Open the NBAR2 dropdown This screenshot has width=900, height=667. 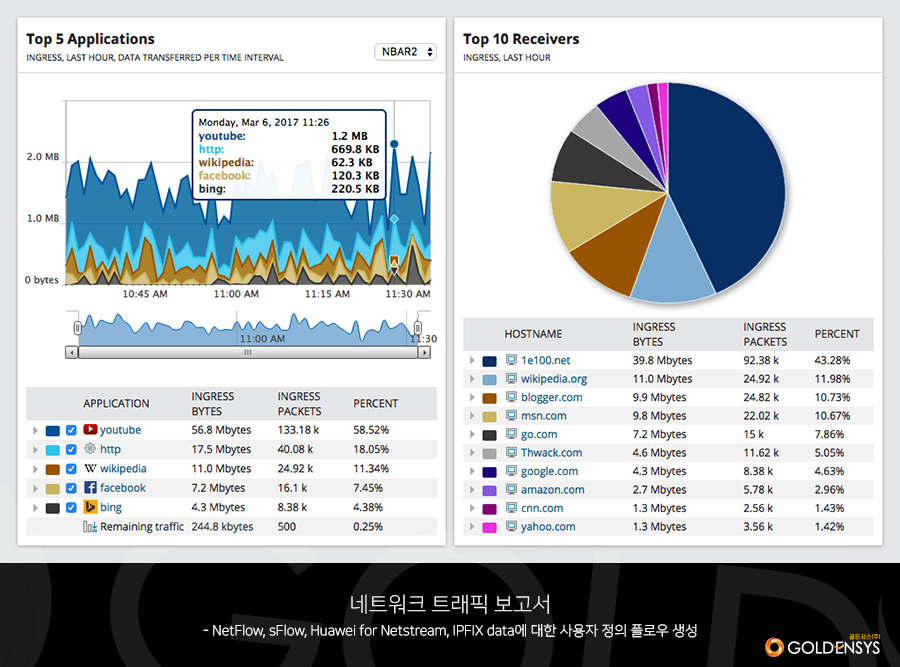point(405,52)
